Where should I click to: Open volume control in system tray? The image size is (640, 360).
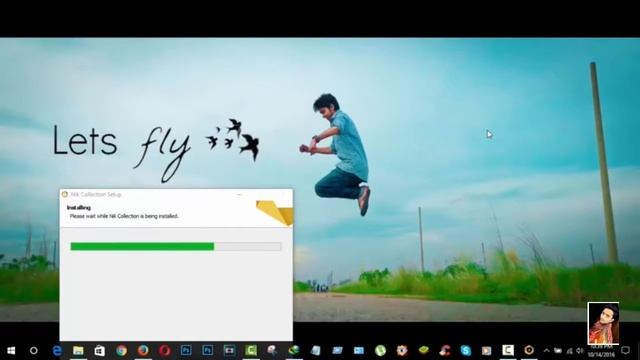click(x=580, y=351)
